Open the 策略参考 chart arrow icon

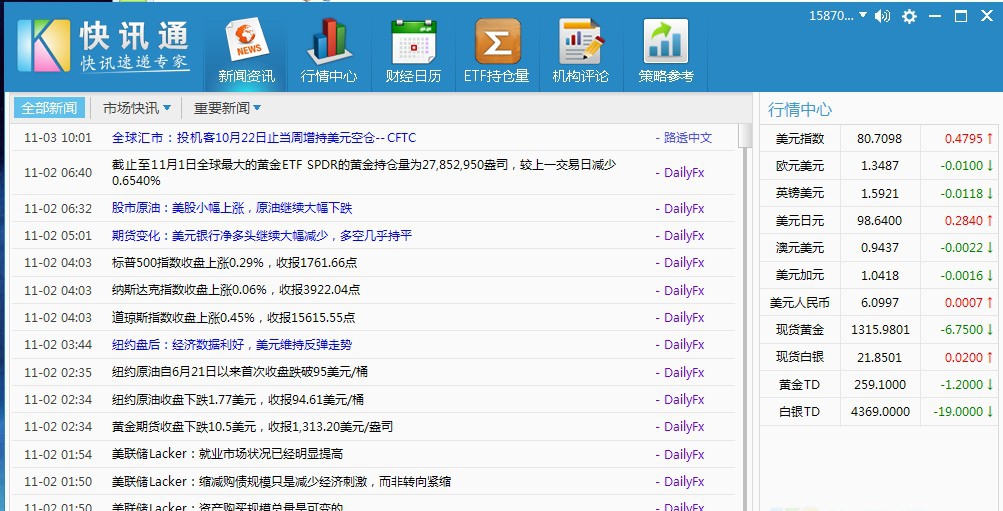[665, 52]
